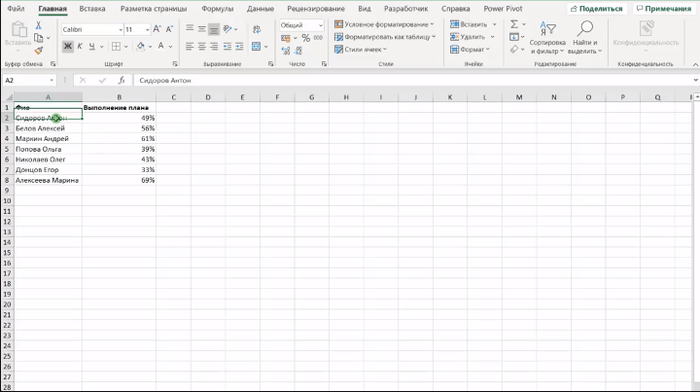Viewport: 700px width, 392px height.
Task: Align text to vertical middle
Action: 202,29
